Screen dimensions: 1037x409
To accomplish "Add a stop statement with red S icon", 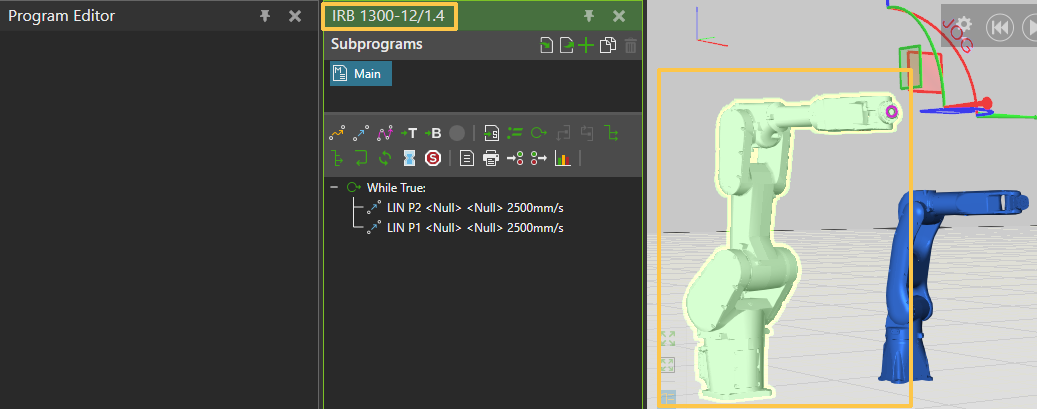I will point(432,158).
